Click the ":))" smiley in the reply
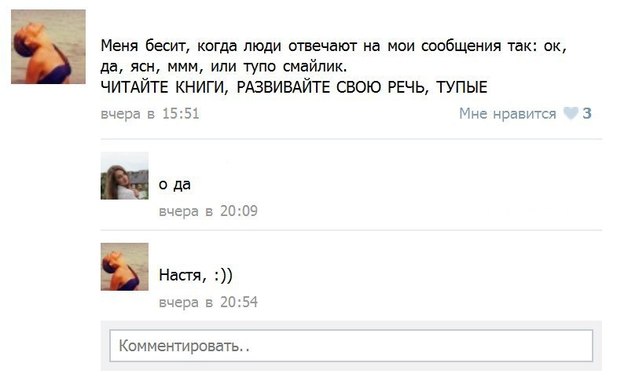The width and height of the screenshot is (617, 385). (x=224, y=275)
